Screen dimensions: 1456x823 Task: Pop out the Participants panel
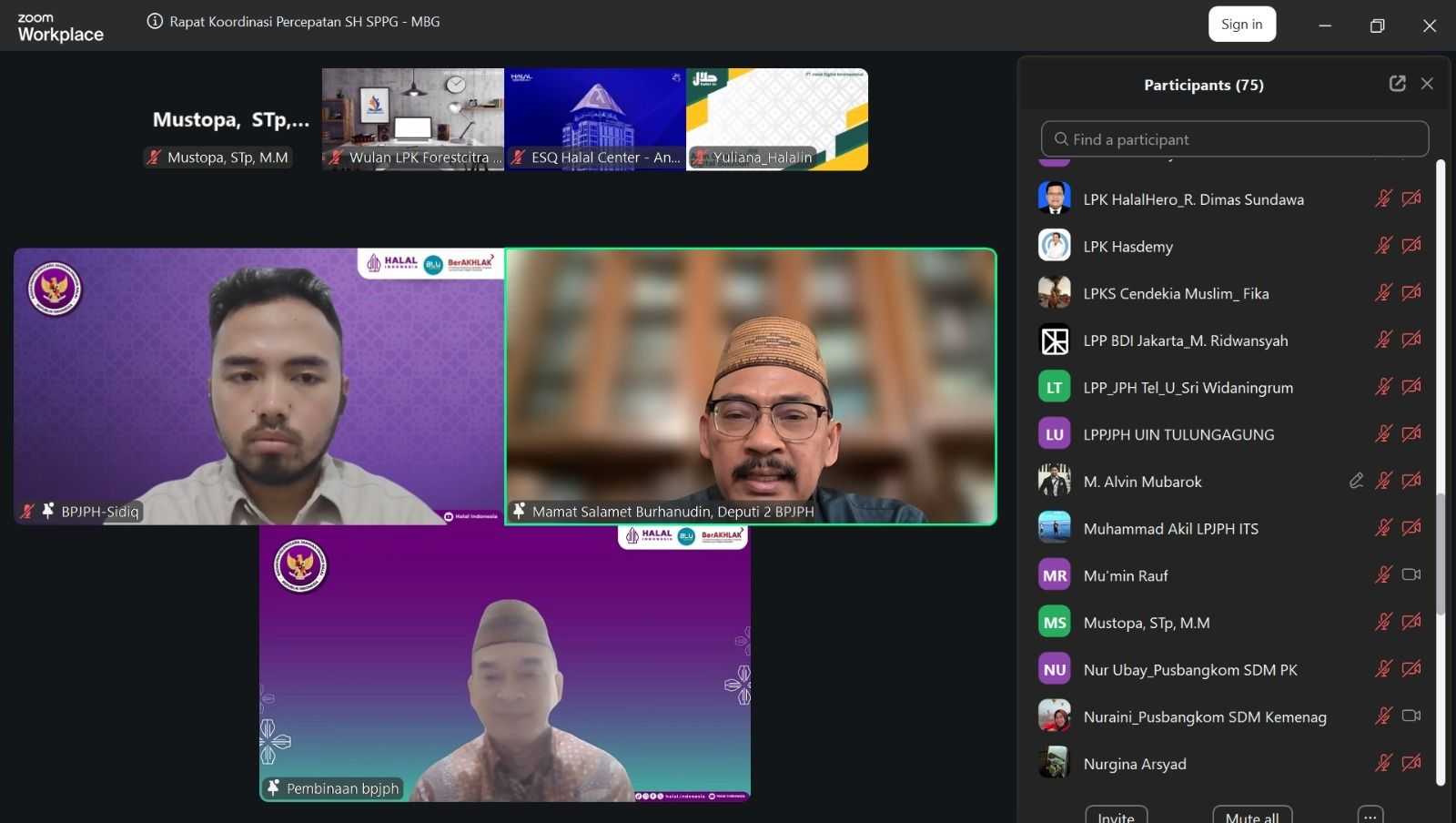[x=1397, y=84]
